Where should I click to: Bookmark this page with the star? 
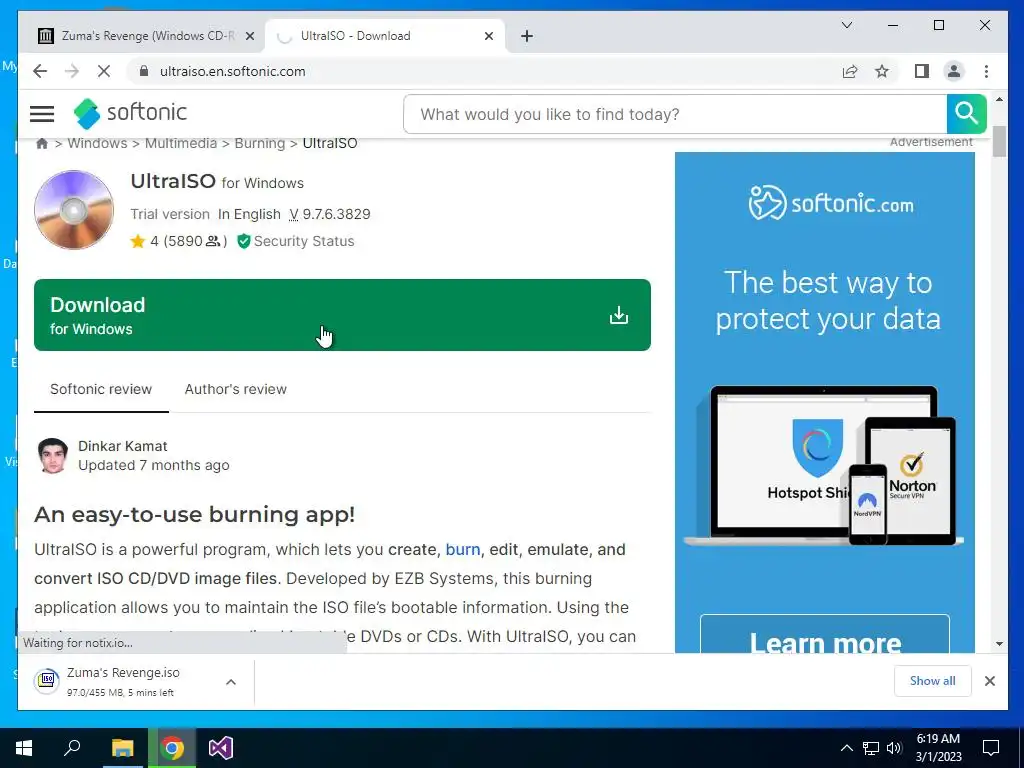tap(882, 71)
